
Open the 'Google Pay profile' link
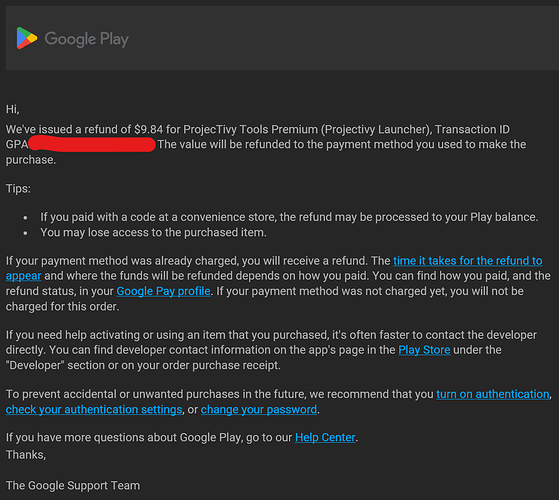tap(163, 291)
